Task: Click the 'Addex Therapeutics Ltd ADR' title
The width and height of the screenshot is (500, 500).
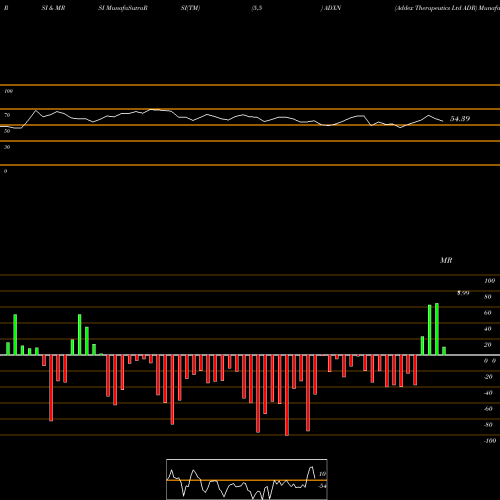Action: [x=436, y=8]
